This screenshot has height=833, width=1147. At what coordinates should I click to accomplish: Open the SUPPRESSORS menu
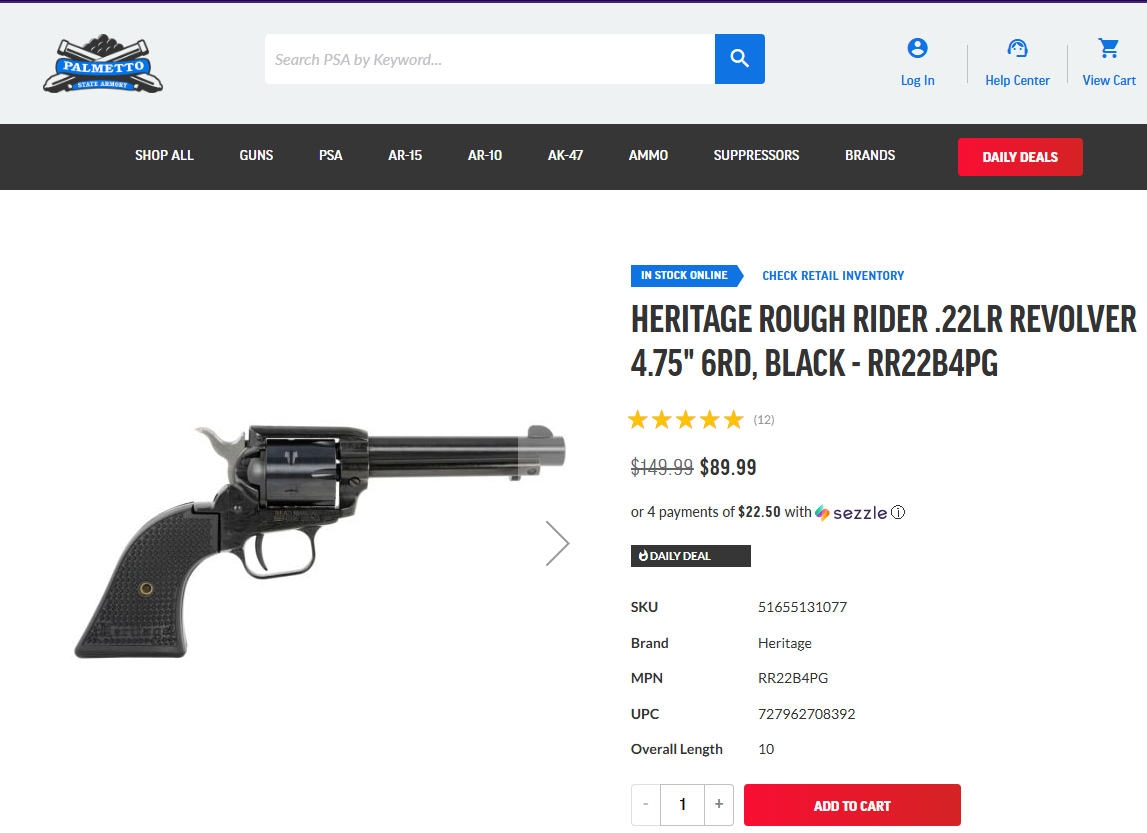point(756,156)
